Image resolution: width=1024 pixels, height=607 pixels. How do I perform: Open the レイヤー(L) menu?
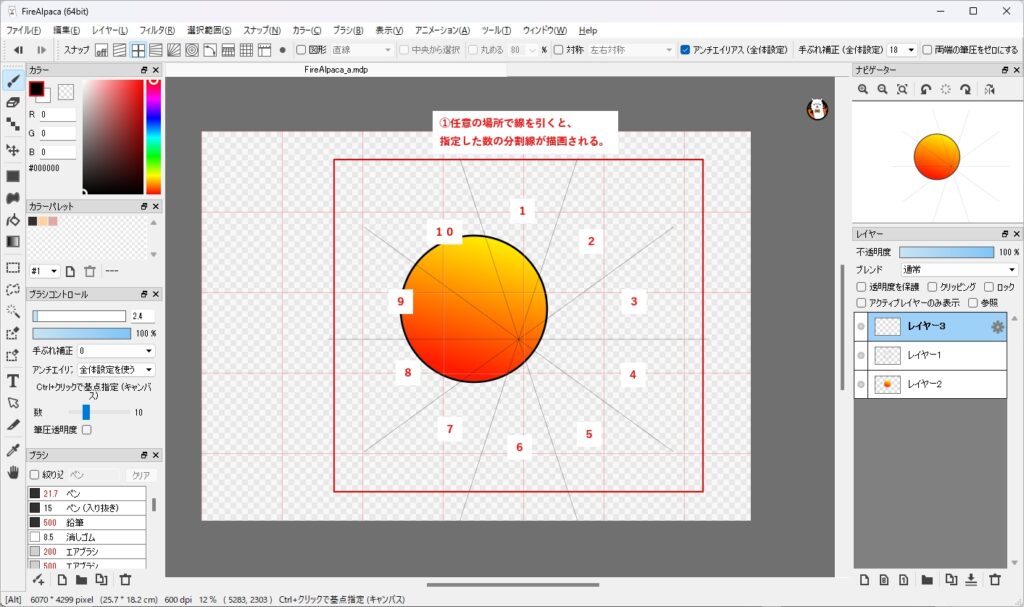pyautogui.click(x=110, y=30)
